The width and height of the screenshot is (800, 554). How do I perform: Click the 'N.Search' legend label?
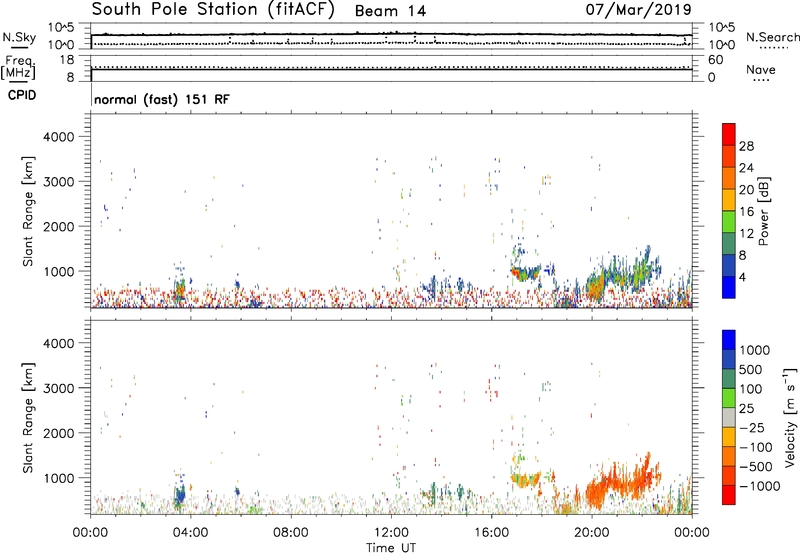tap(773, 37)
